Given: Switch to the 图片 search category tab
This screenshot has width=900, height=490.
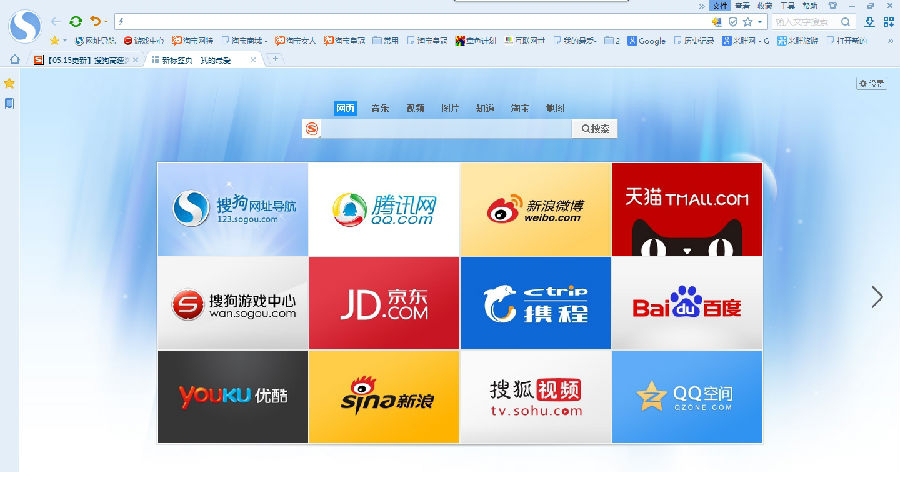Looking at the screenshot, I should click(x=450, y=108).
